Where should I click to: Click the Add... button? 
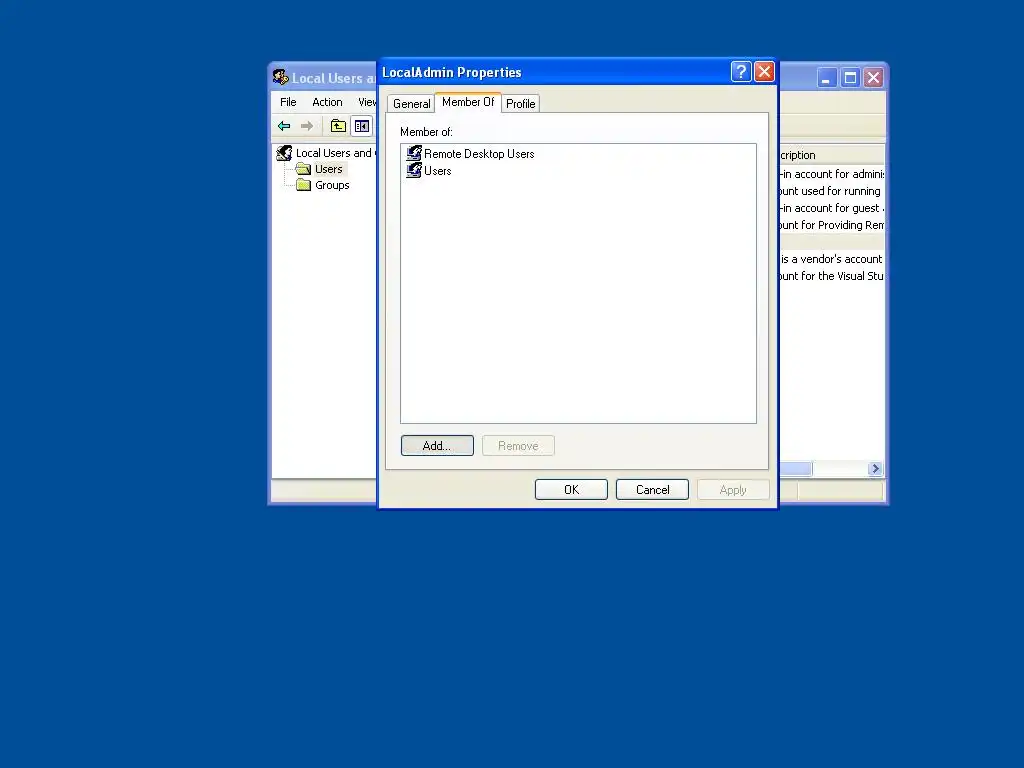click(x=437, y=446)
